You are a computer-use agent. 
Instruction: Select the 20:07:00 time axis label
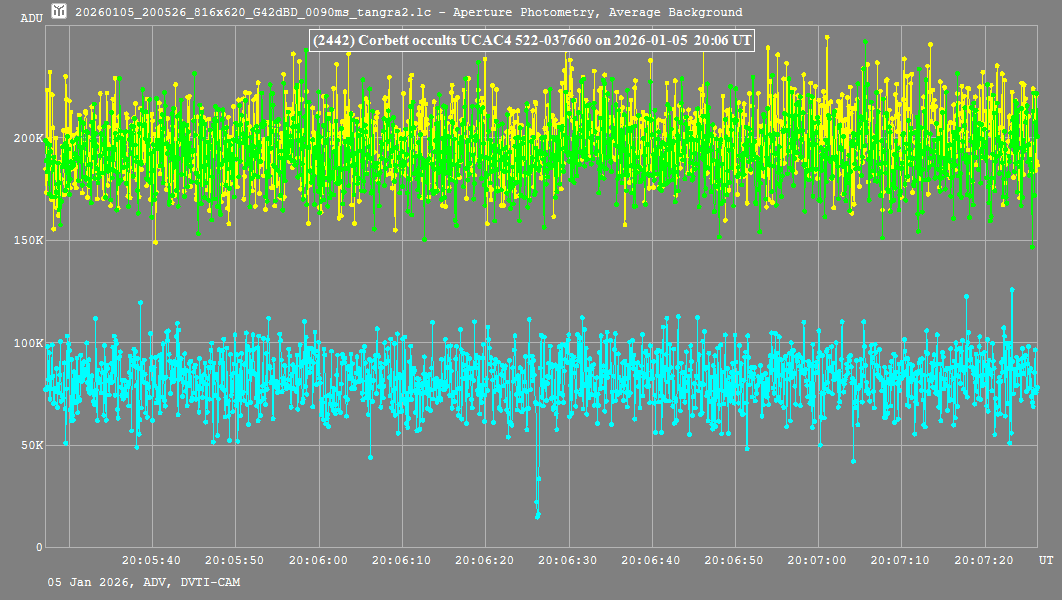819,560
